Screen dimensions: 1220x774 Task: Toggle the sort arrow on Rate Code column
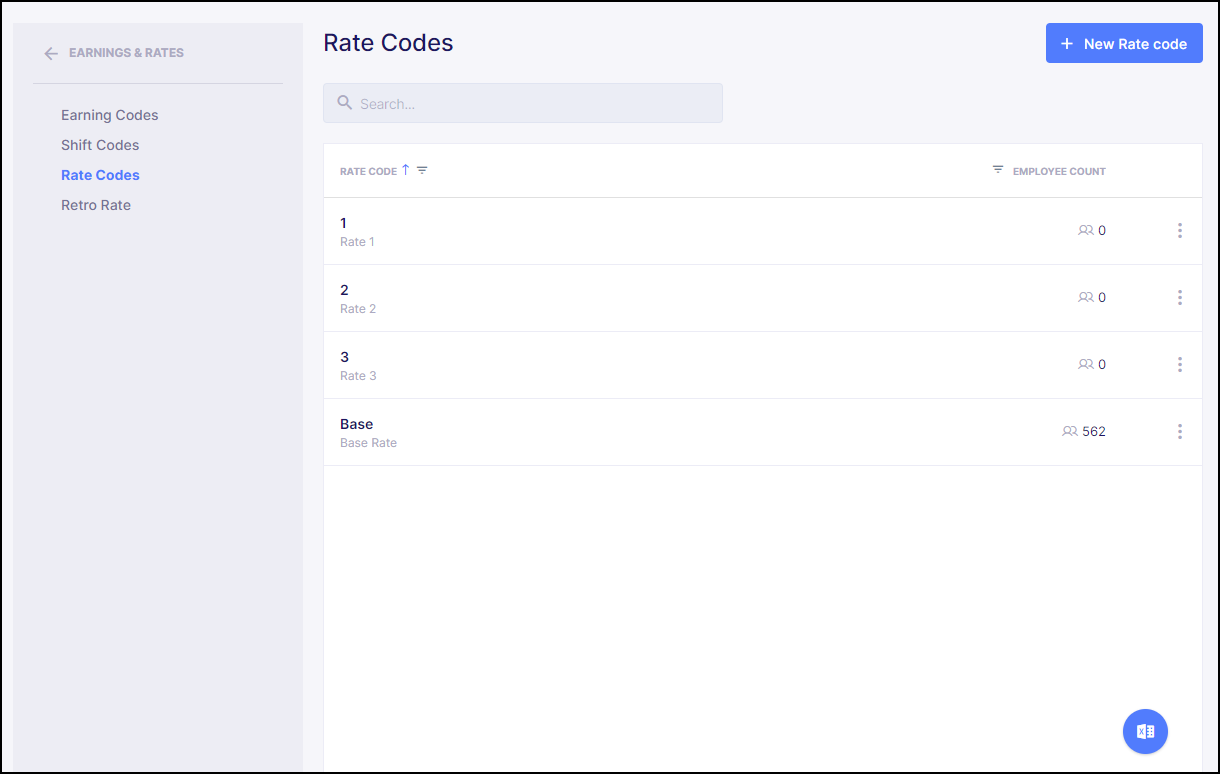(x=404, y=170)
